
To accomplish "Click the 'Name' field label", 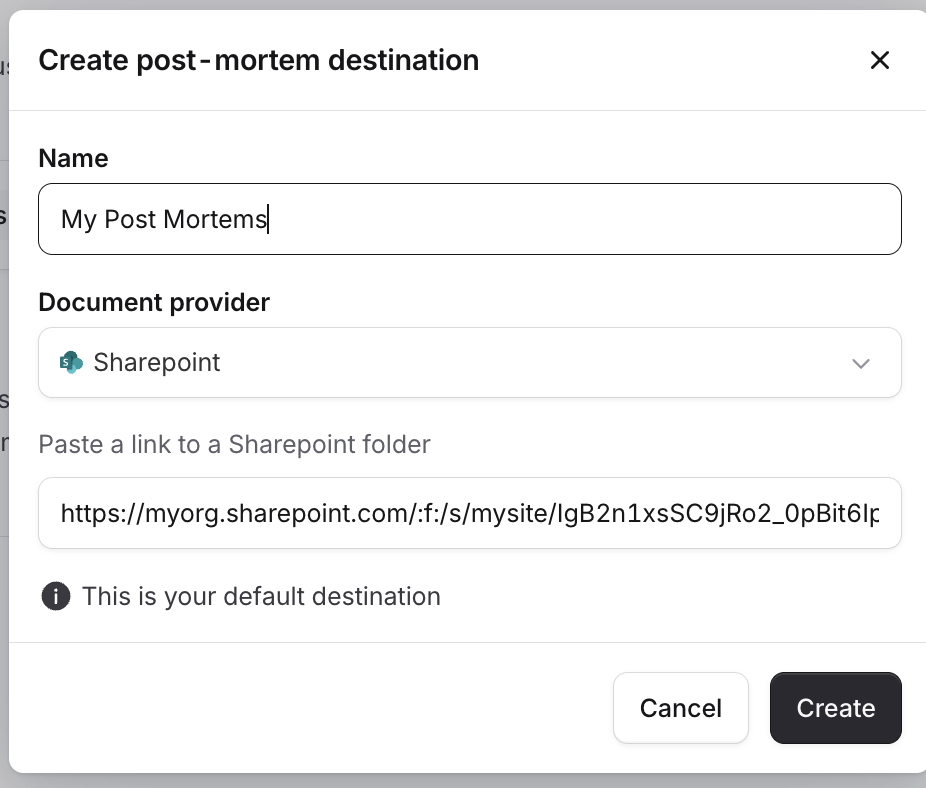I will (73, 158).
